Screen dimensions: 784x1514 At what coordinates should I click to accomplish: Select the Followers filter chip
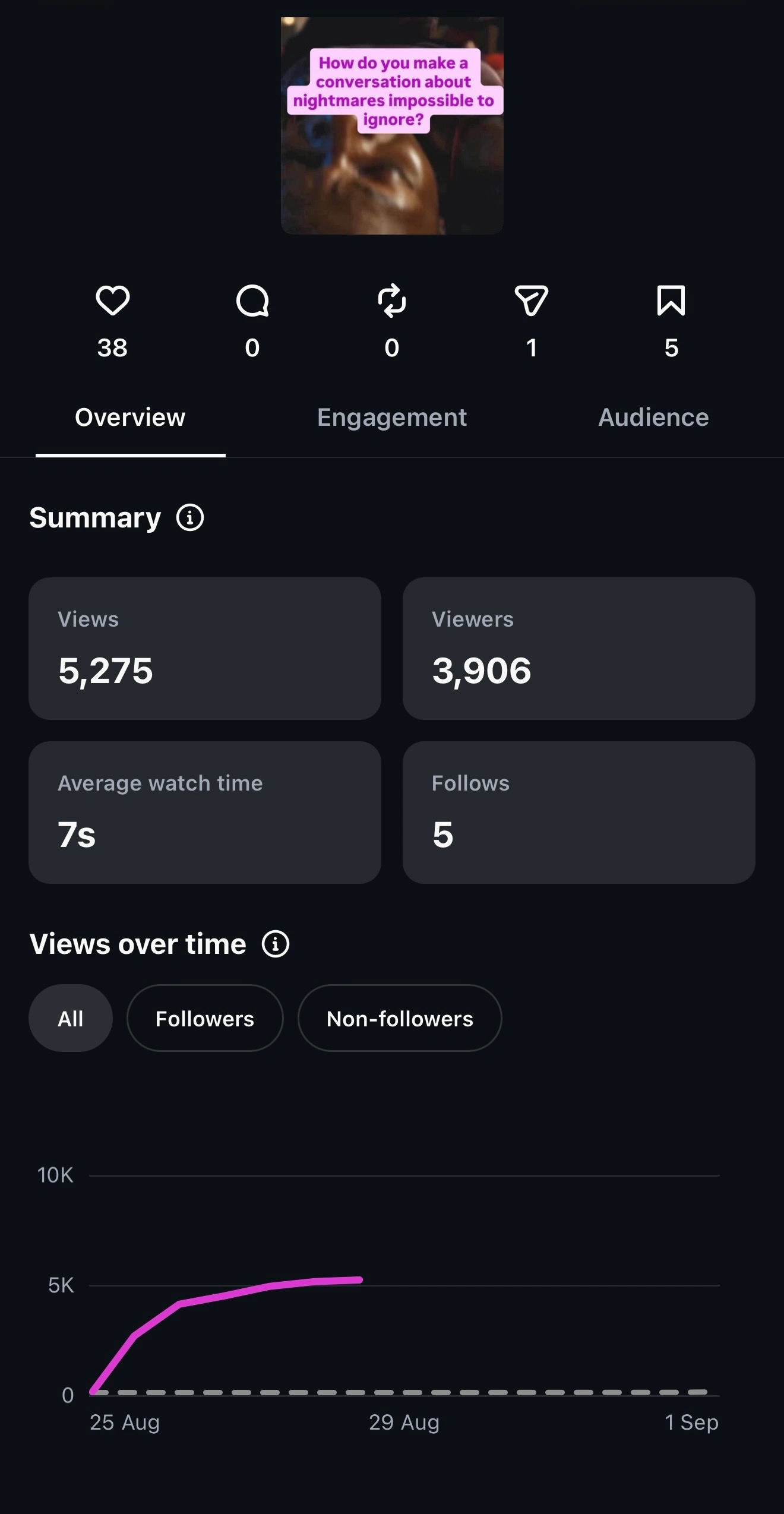click(205, 1018)
